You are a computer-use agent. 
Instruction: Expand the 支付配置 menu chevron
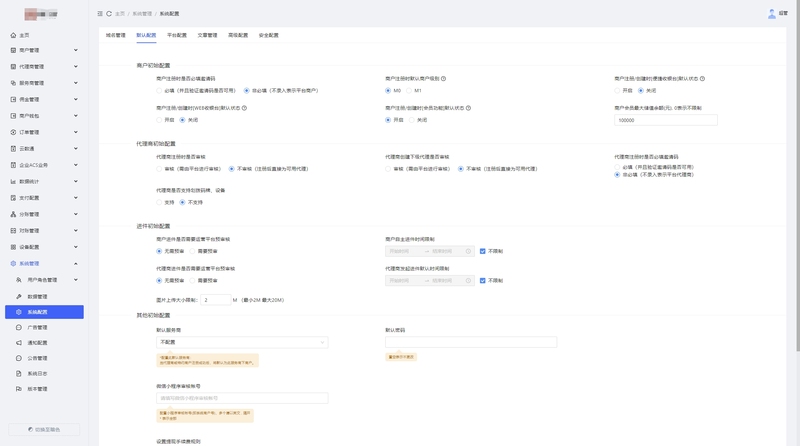[76, 197]
